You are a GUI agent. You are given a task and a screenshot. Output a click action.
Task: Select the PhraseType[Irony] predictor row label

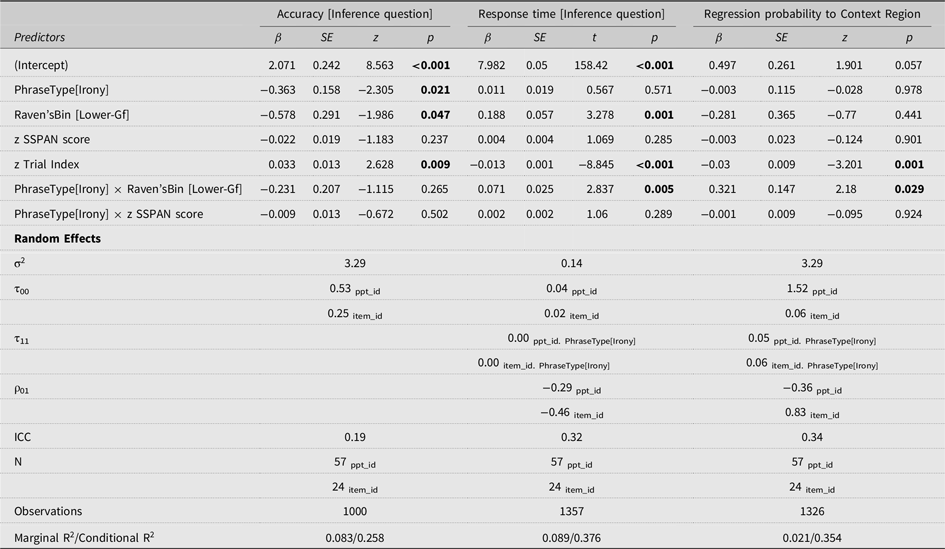click(61, 90)
